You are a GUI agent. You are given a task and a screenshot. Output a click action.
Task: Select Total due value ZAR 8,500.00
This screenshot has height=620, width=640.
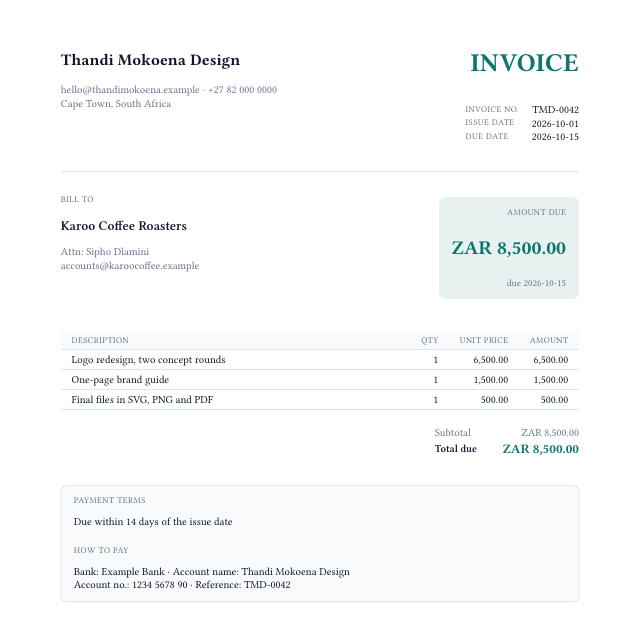point(540,449)
